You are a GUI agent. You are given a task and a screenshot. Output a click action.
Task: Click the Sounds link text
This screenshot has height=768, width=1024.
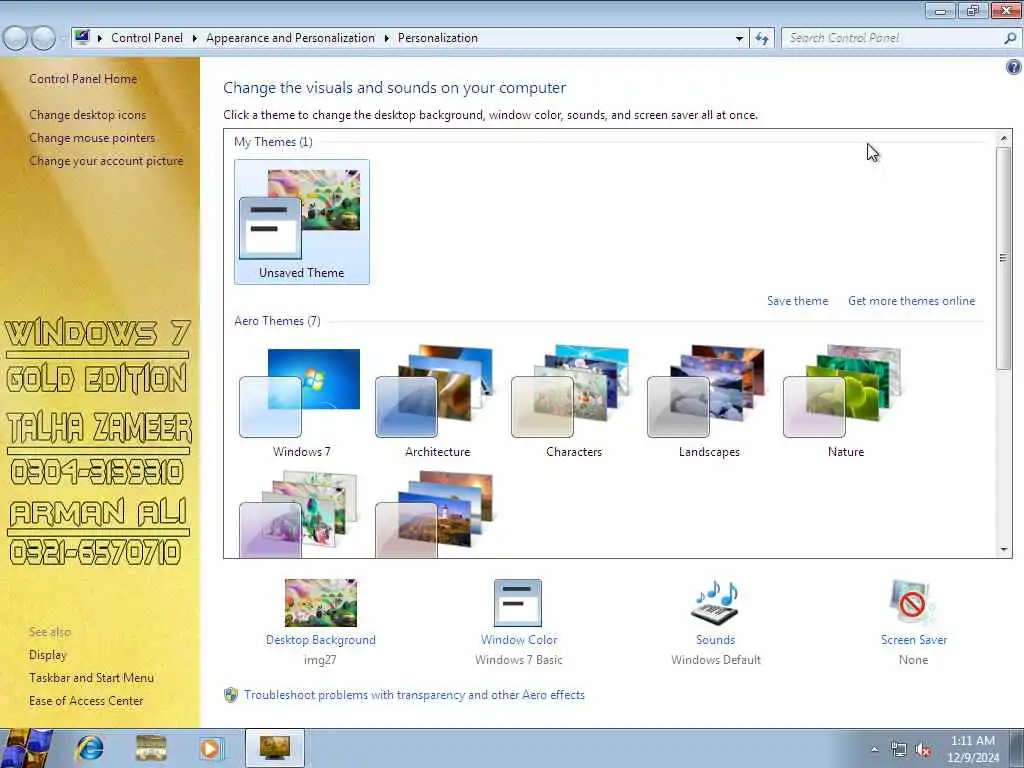pos(716,640)
